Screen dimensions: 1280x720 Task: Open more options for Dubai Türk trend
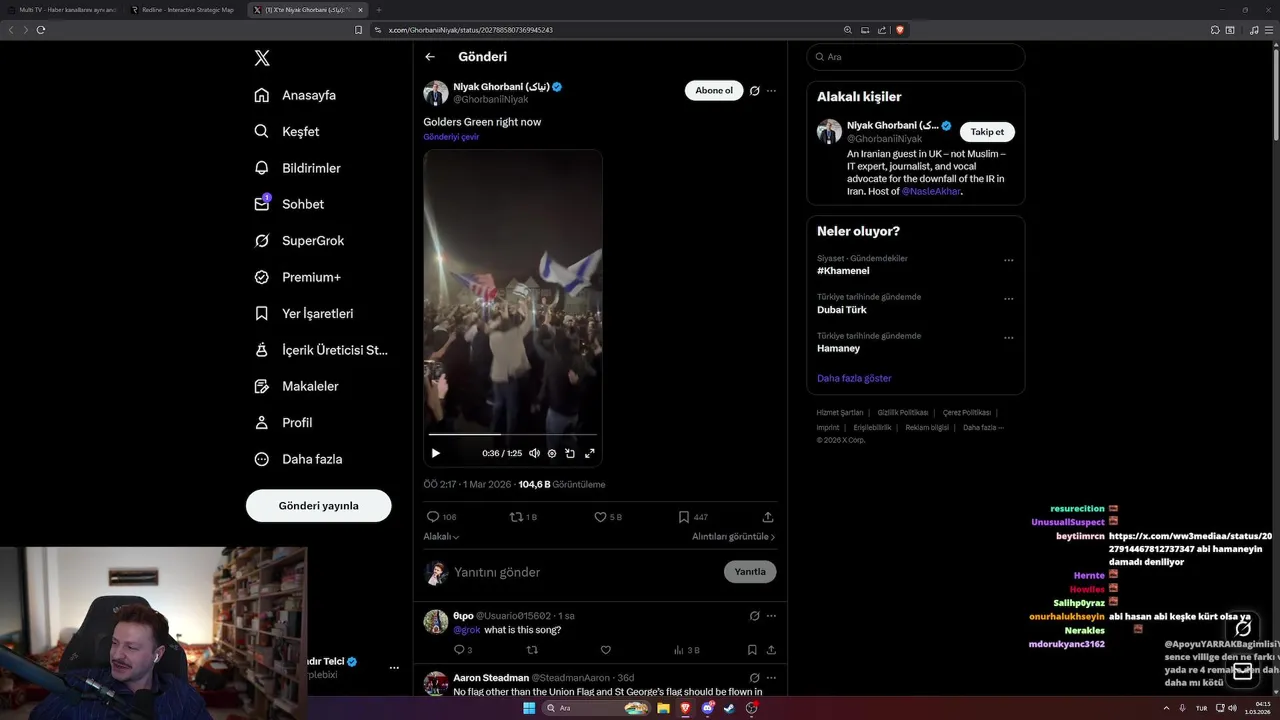pyautogui.click(x=1009, y=299)
